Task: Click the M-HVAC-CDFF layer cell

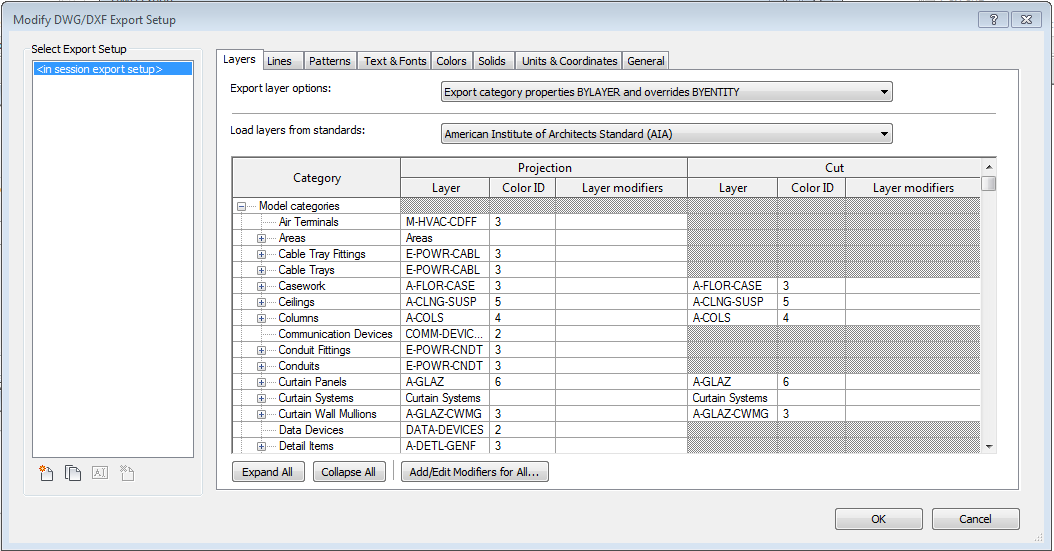Action: point(445,222)
